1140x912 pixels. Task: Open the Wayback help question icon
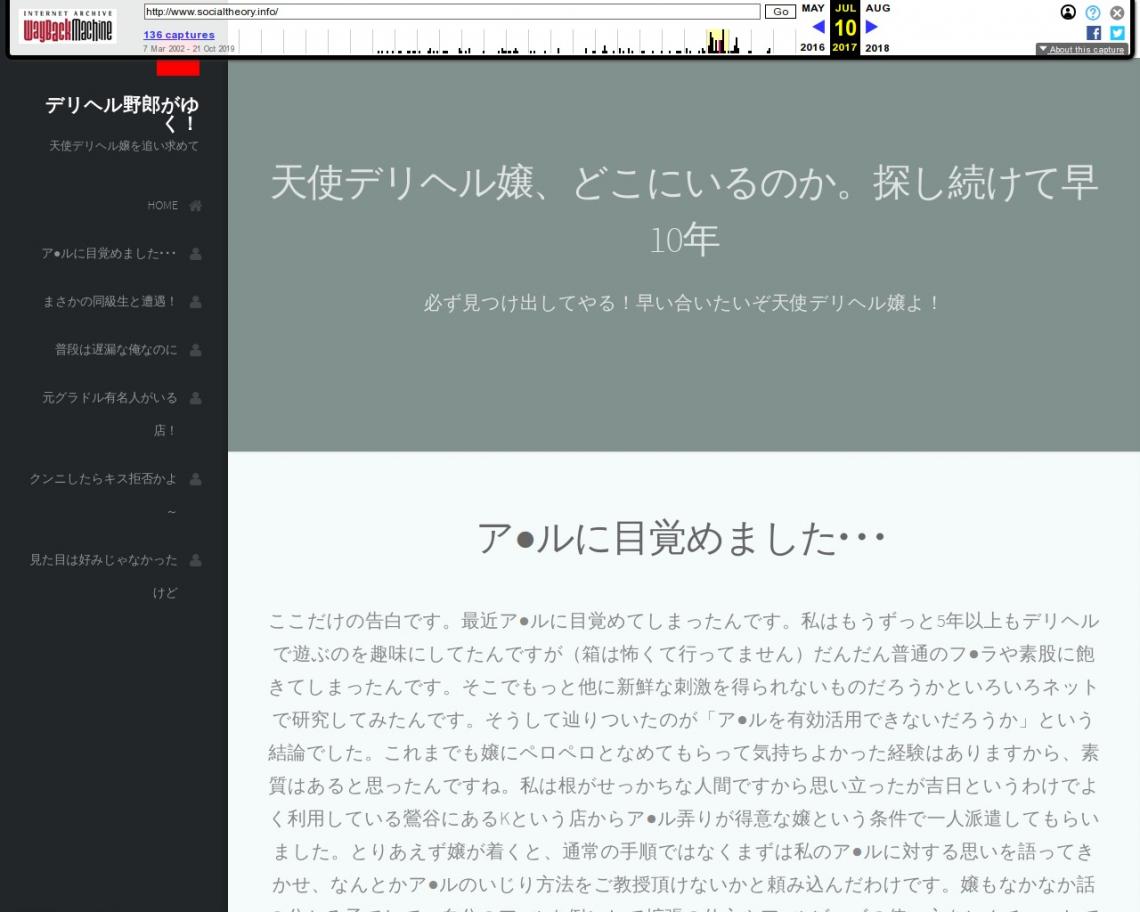coord(1093,12)
